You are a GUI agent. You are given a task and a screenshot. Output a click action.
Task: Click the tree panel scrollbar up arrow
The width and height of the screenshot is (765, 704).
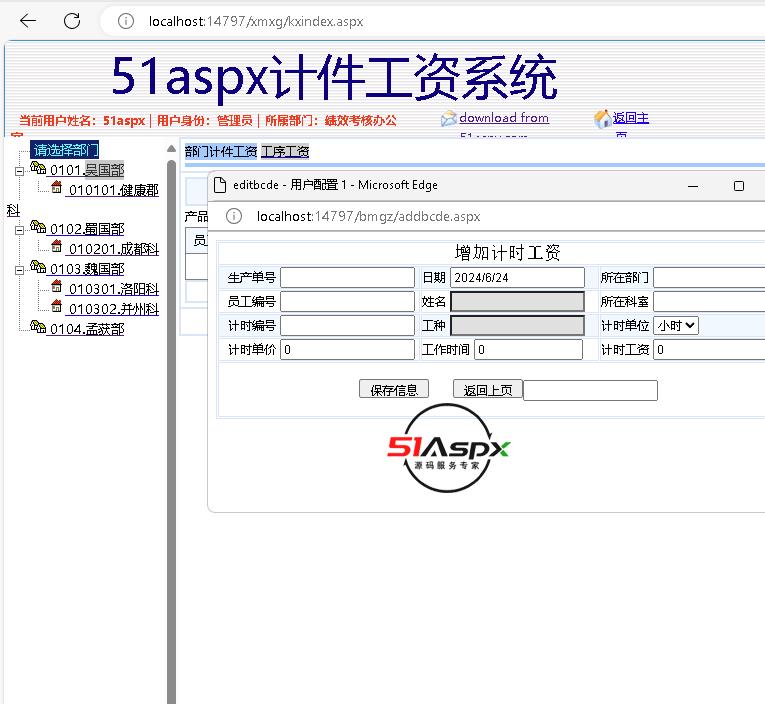pos(171,148)
